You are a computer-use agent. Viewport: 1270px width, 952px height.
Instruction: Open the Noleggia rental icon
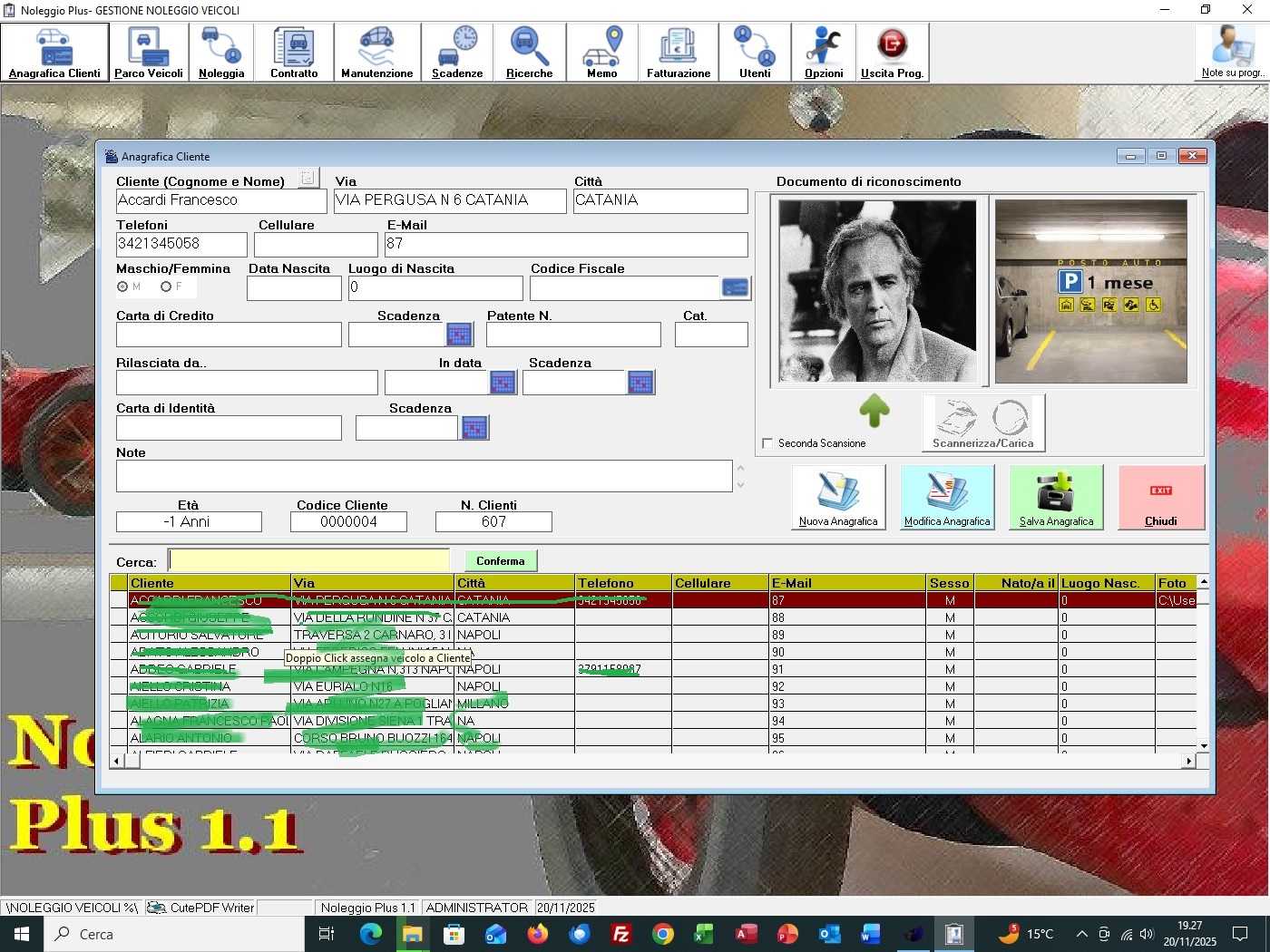(x=221, y=53)
